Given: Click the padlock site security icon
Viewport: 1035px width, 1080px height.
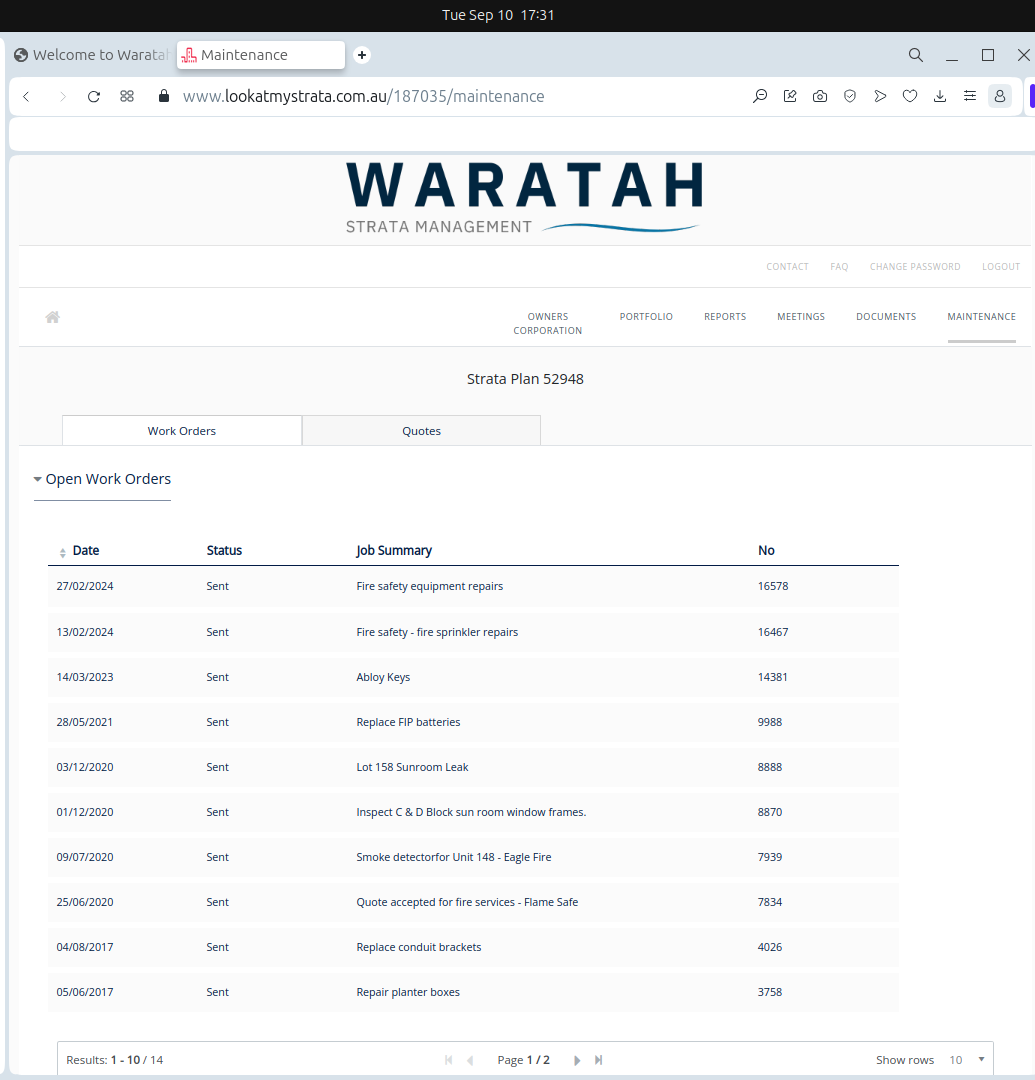Looking at the screenshot, I should pyautogui.click(x=164, y=96).
